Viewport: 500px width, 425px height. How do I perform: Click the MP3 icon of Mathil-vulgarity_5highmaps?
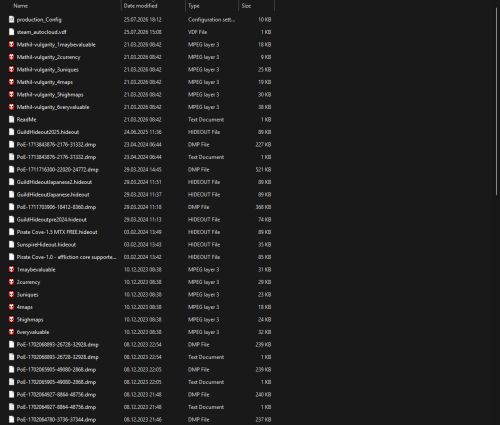pos(11,95)
